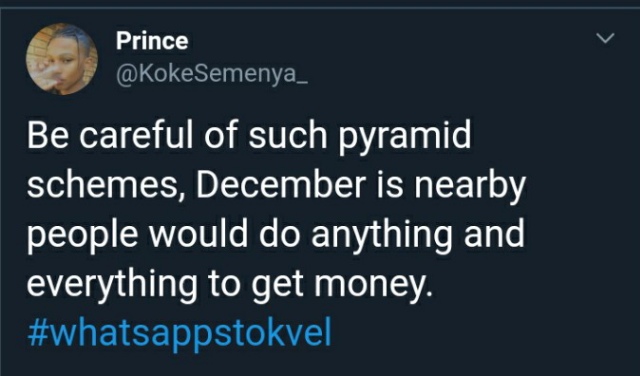
Task: Select the word "Be" starting the tweet
Action: coord(49,136)
